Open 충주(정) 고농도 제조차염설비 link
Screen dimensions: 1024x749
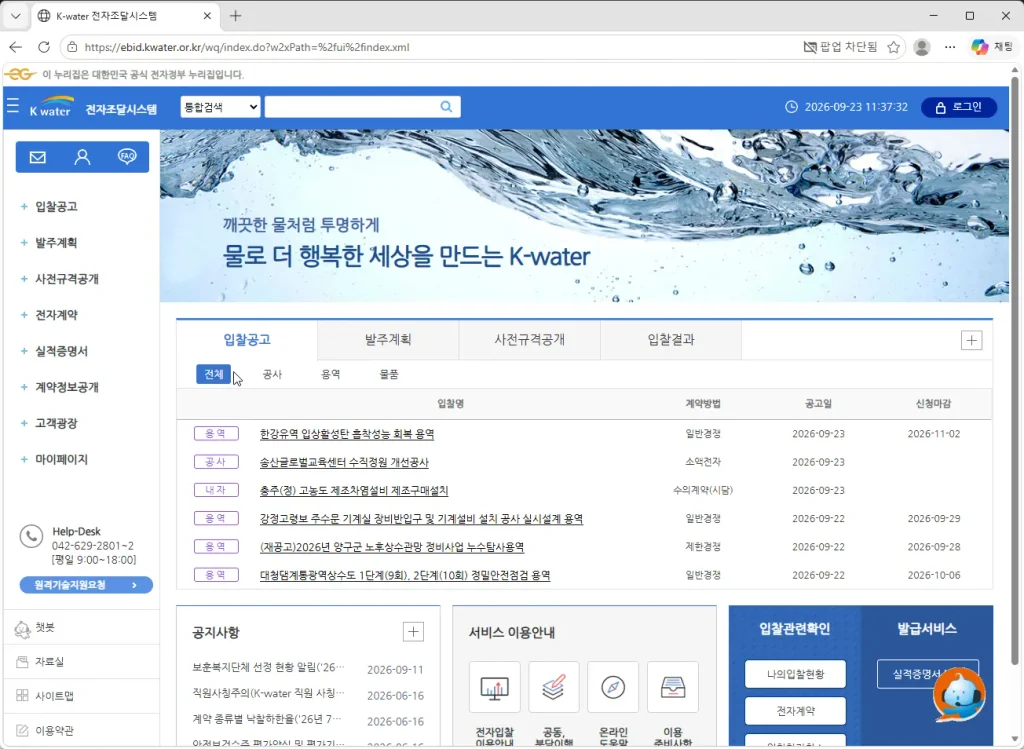354,490
